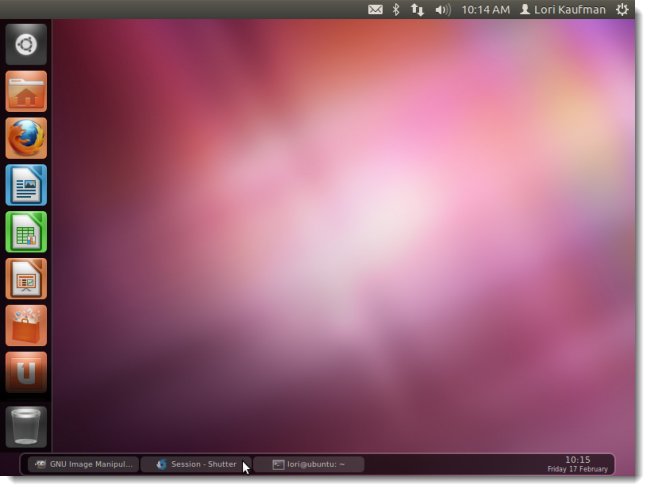Open the sound volume indicator

point(443,10)
